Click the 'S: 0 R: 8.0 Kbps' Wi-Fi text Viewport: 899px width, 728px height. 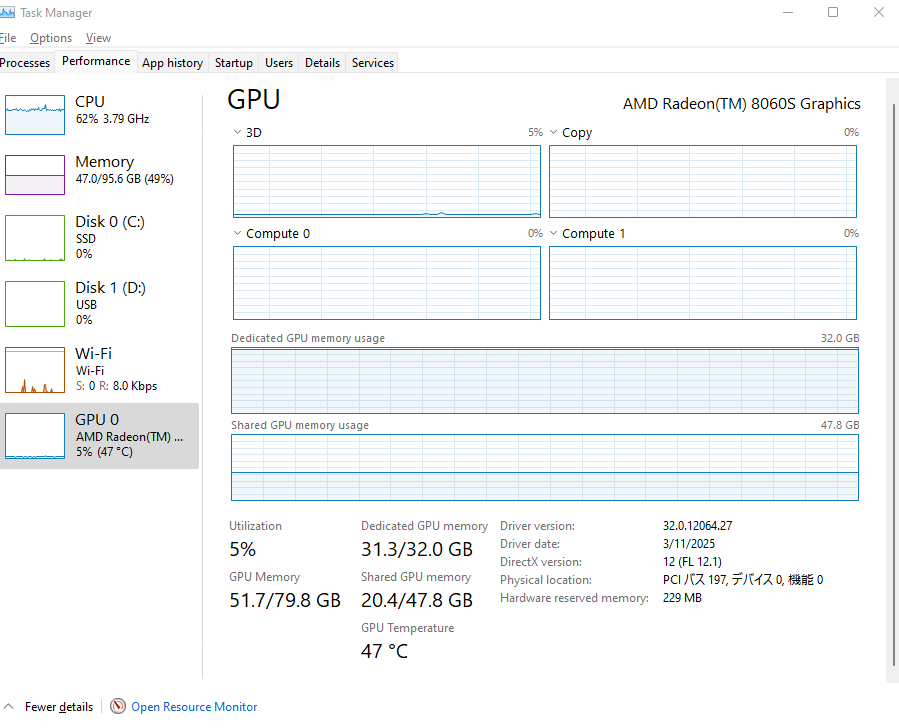[116, 386]
